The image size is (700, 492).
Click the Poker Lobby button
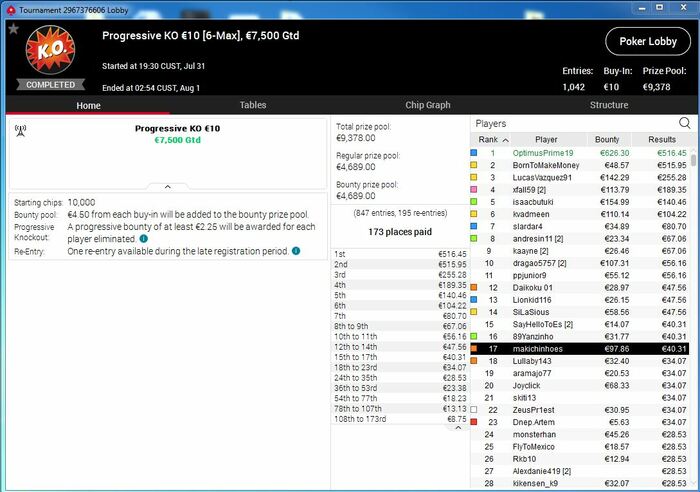coord(648,42)
